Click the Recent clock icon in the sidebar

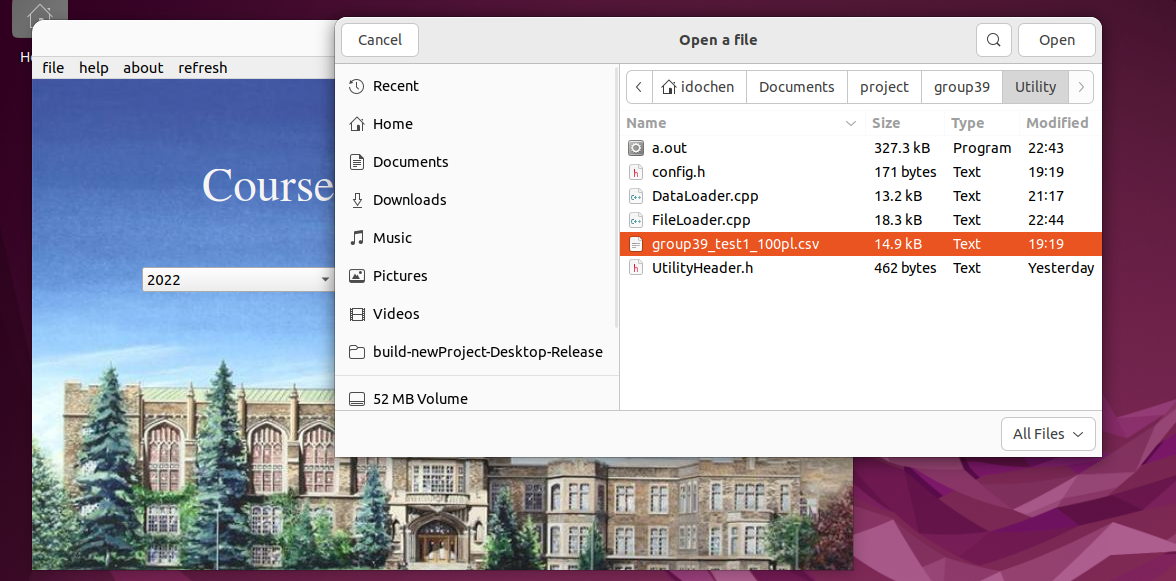(x=358, y=86)
